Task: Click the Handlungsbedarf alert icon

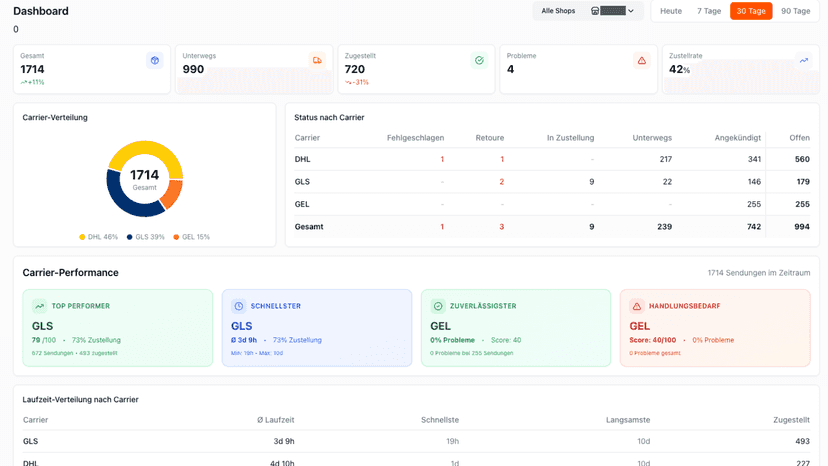Action: click(x=637, y=306)
